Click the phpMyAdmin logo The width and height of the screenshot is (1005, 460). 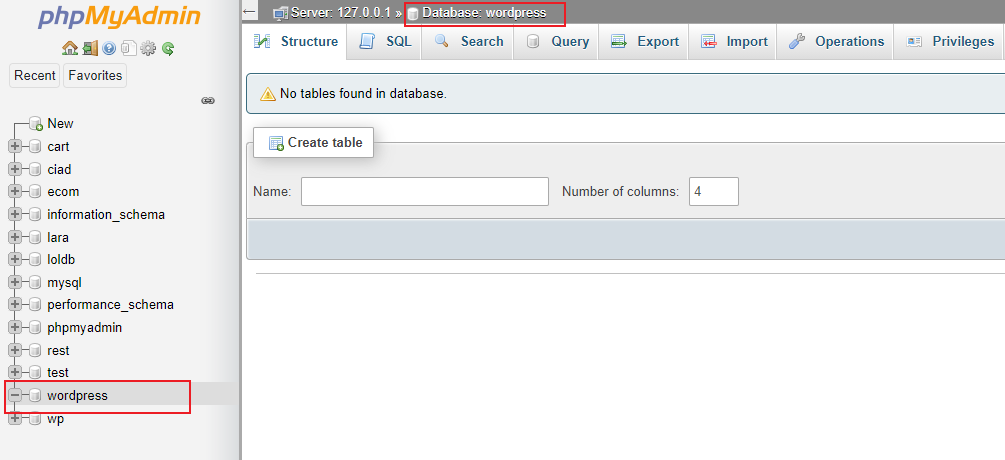(x=119, y=17)
